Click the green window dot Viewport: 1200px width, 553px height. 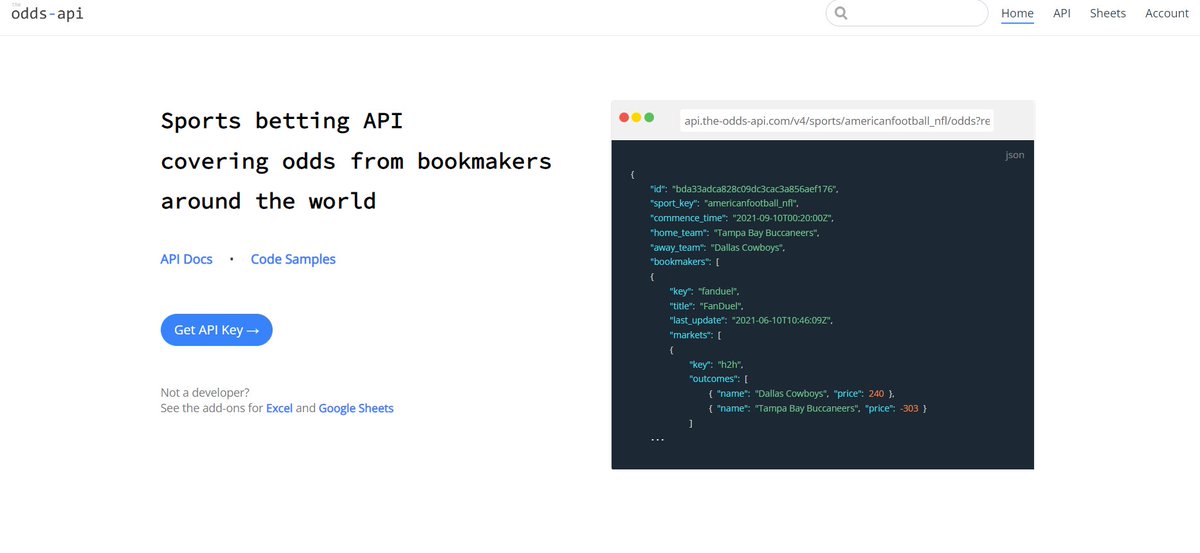tap(649, 118)
